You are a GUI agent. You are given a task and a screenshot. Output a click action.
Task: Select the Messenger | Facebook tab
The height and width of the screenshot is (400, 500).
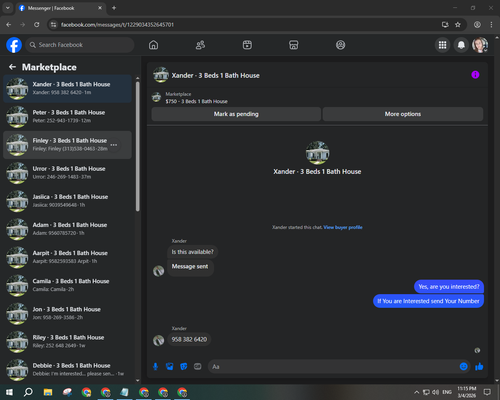(x=60, y=8)
